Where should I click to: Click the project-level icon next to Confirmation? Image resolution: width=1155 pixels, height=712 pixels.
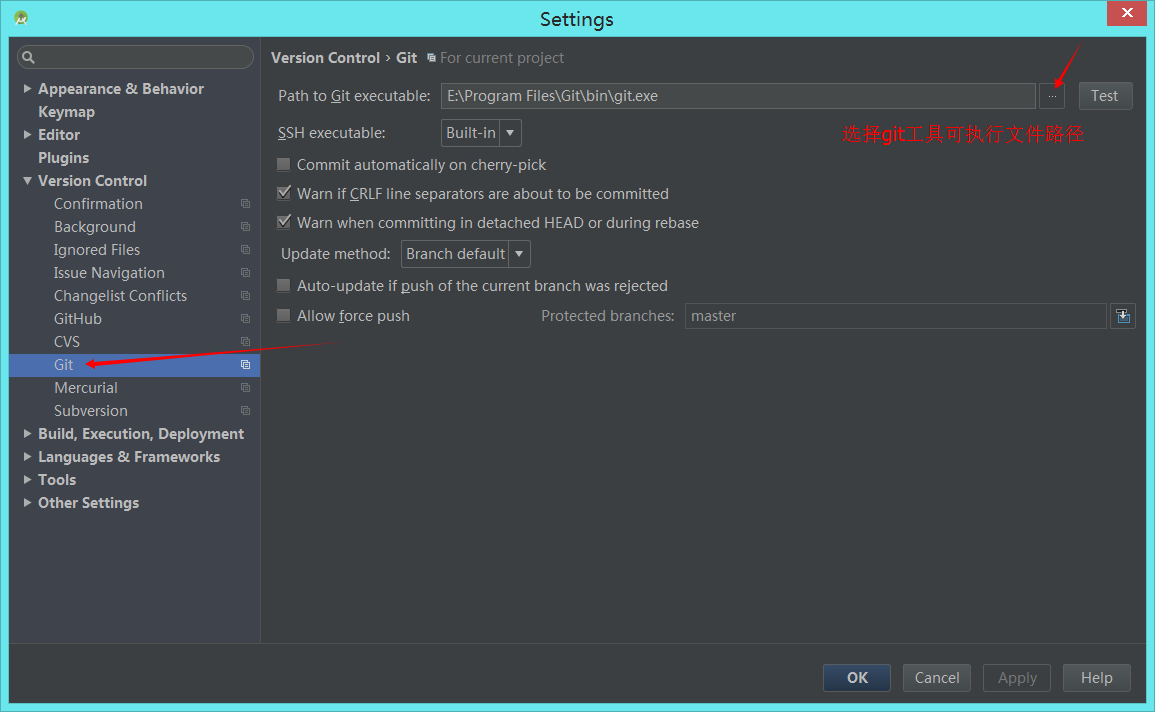coord(245,204)
